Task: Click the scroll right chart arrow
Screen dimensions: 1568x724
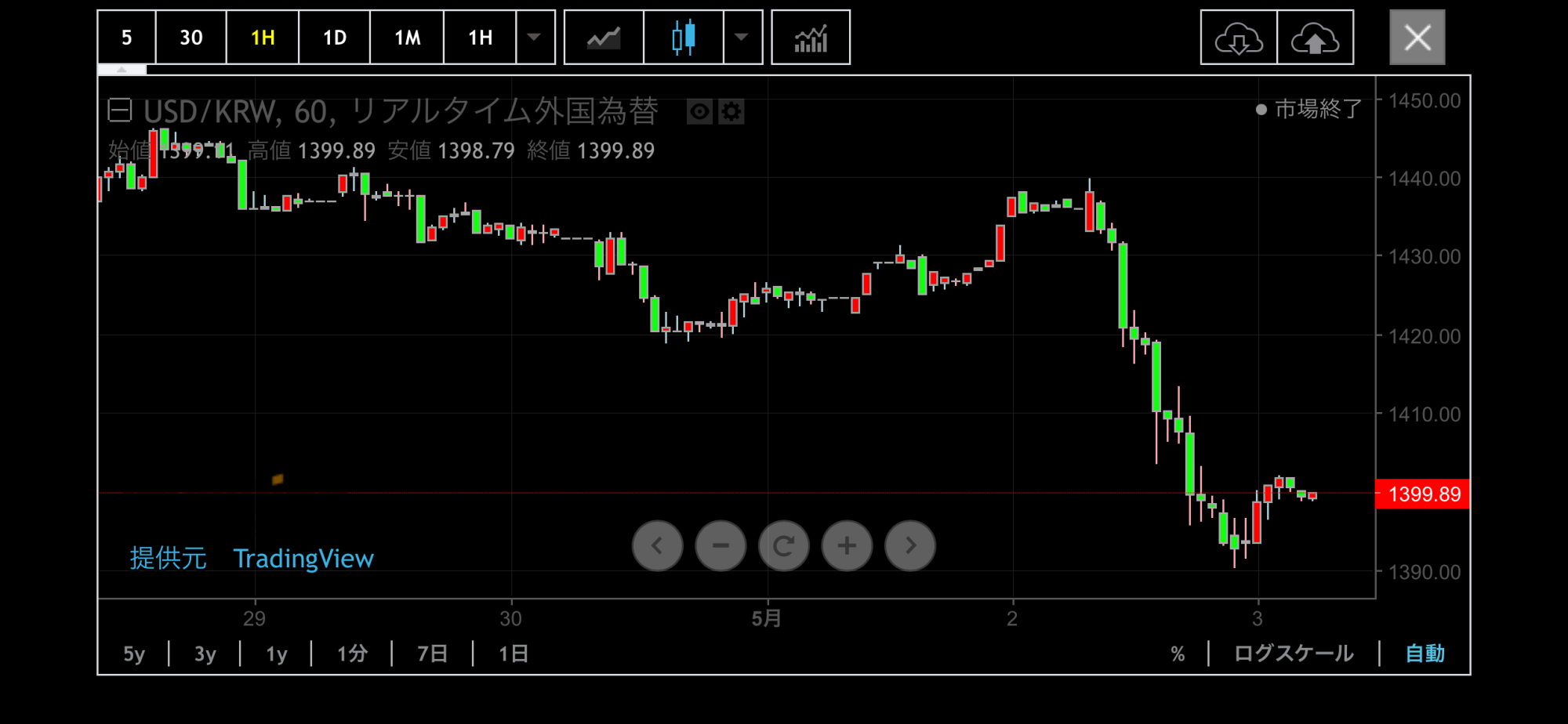Action: coord(910,545)
